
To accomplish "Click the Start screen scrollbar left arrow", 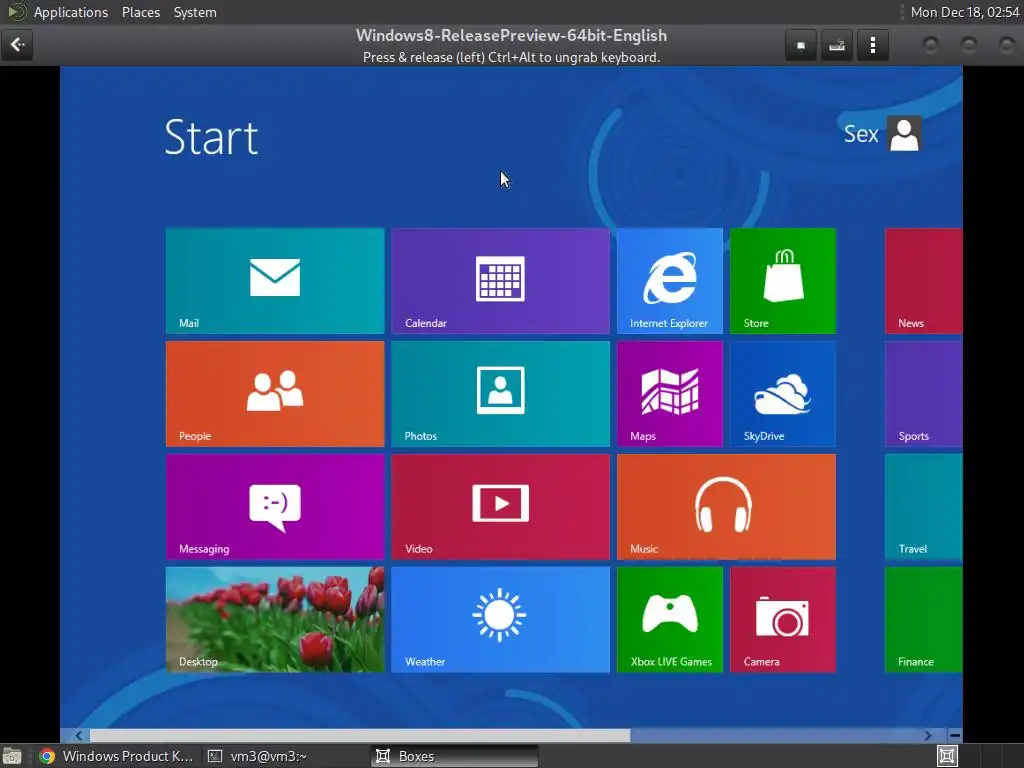I will (78, 735).
